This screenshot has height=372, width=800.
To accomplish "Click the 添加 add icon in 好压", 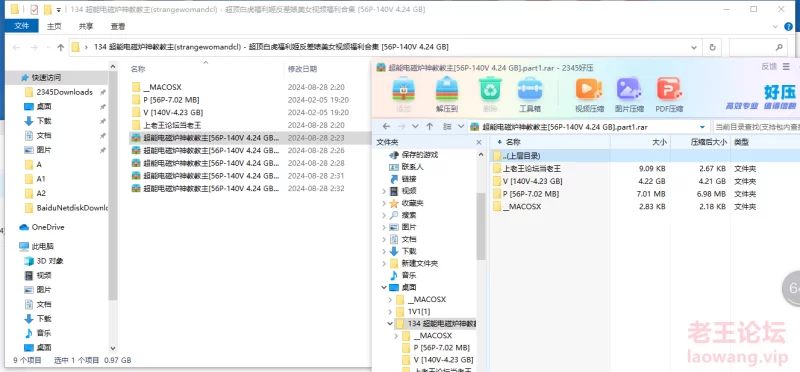I will point(403,94).
